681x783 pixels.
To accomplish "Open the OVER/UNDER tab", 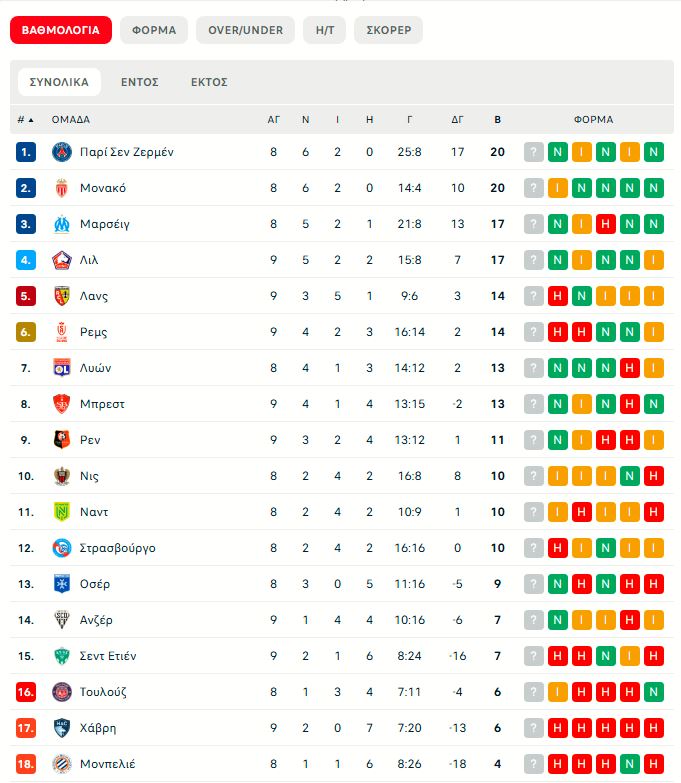I will pyautogui.click(x=245, y=30).
